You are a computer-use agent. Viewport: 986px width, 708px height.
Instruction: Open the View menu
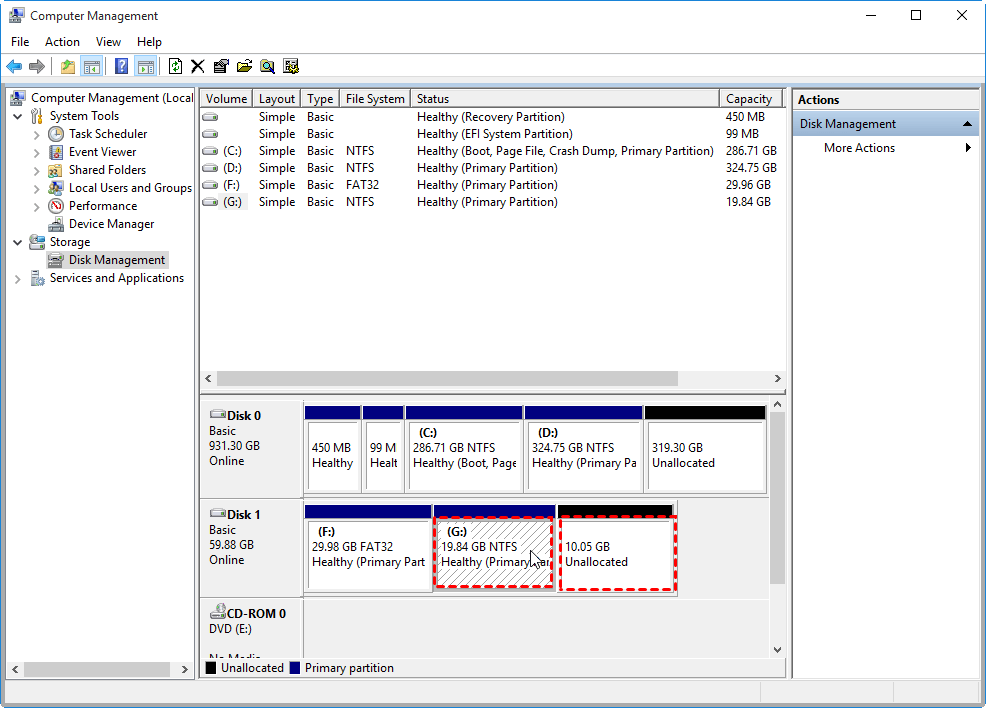(108, 42)
